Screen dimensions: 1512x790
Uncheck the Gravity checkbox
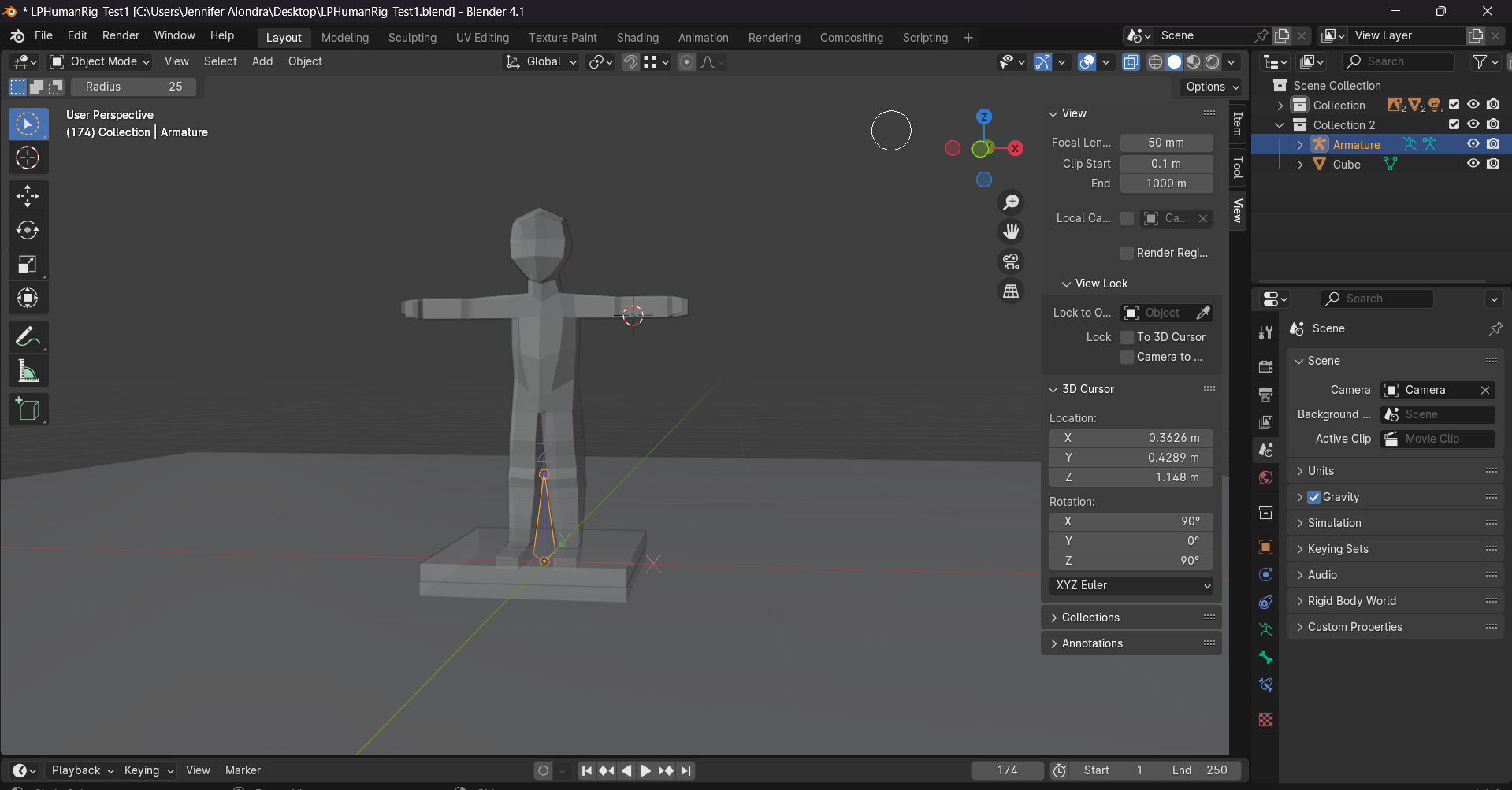click(1313, 497)
